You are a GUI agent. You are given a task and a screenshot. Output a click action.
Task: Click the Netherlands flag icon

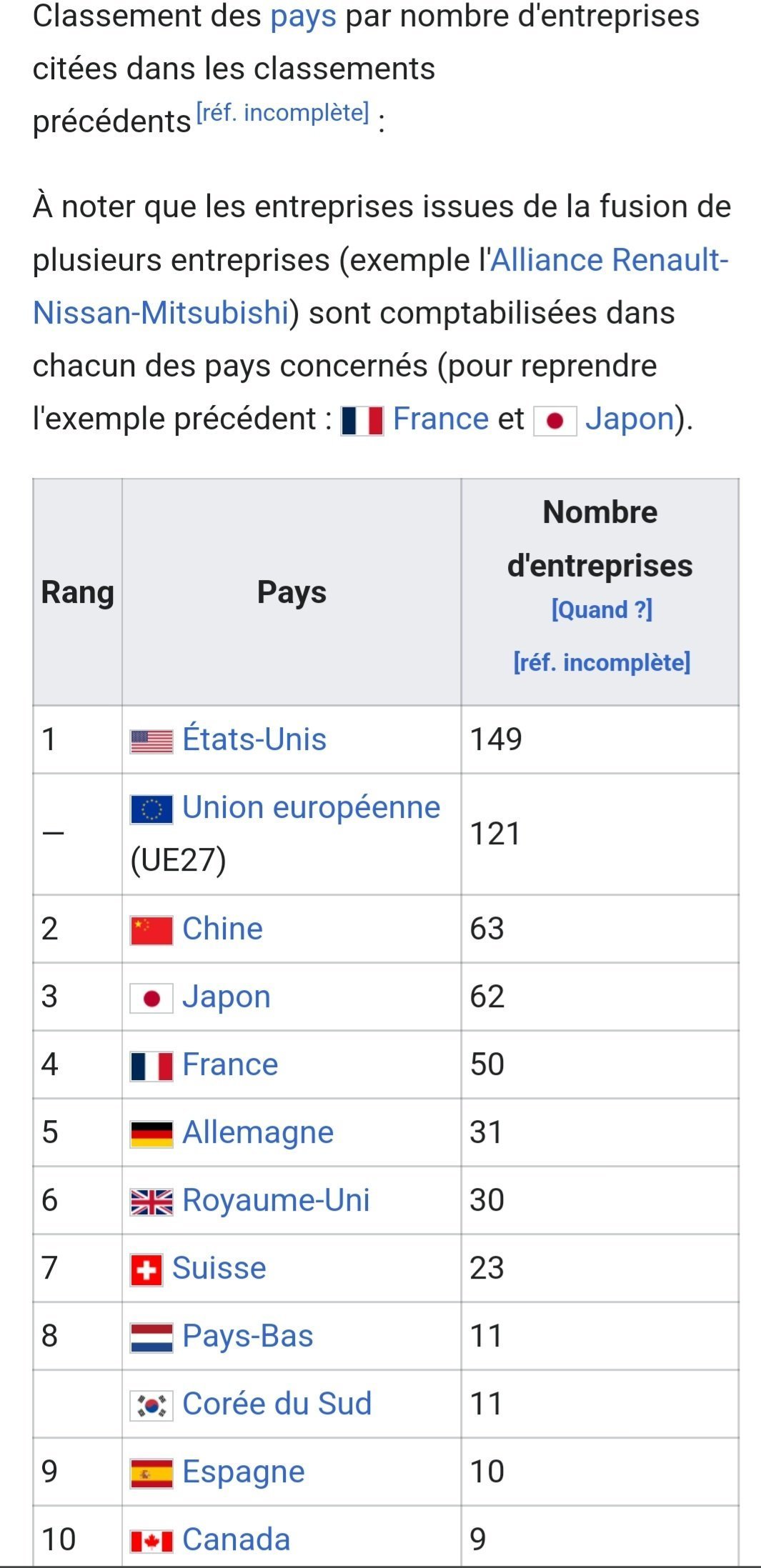tap(151, 1338)
